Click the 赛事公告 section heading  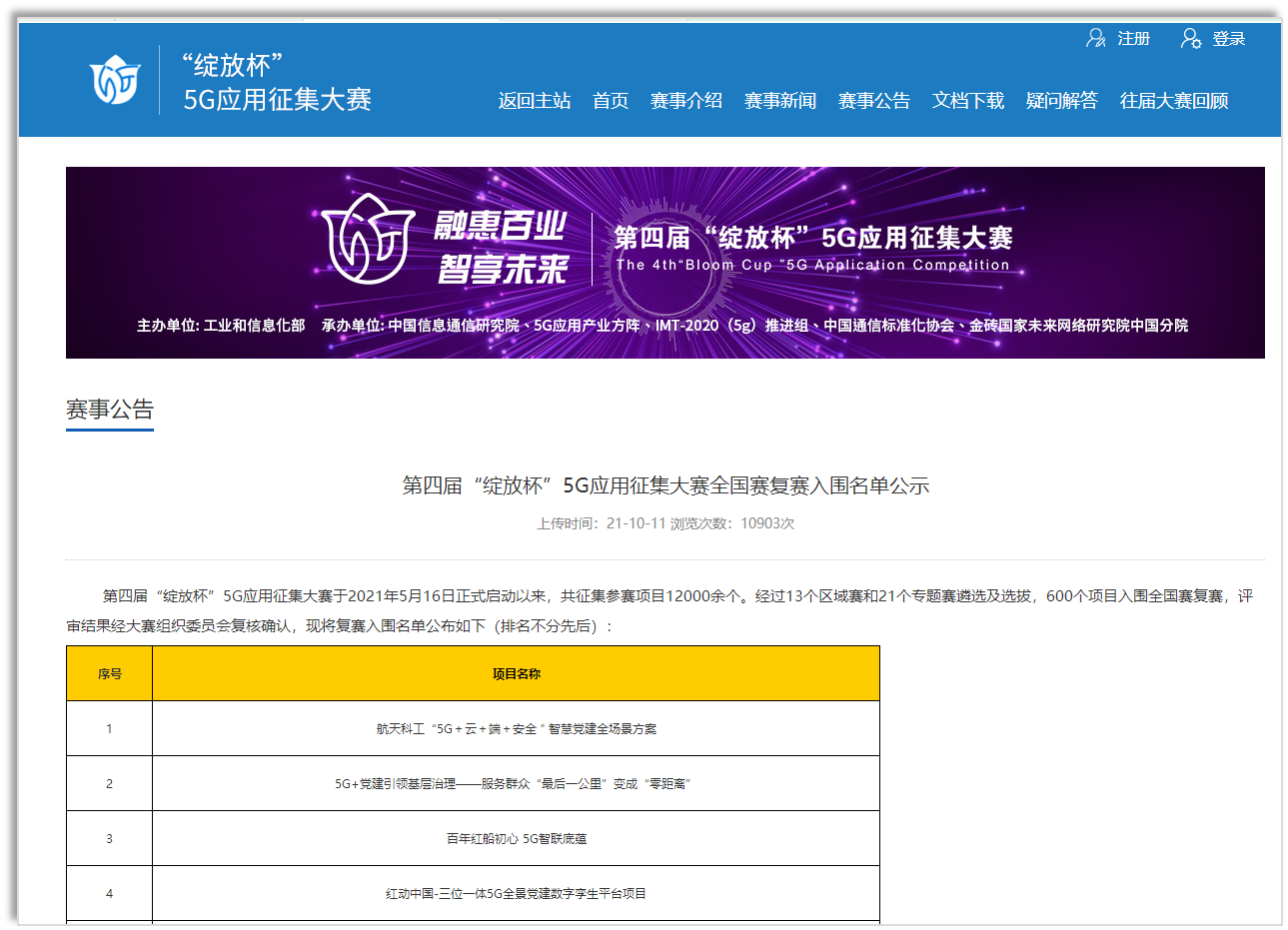(x=110, y=410)
